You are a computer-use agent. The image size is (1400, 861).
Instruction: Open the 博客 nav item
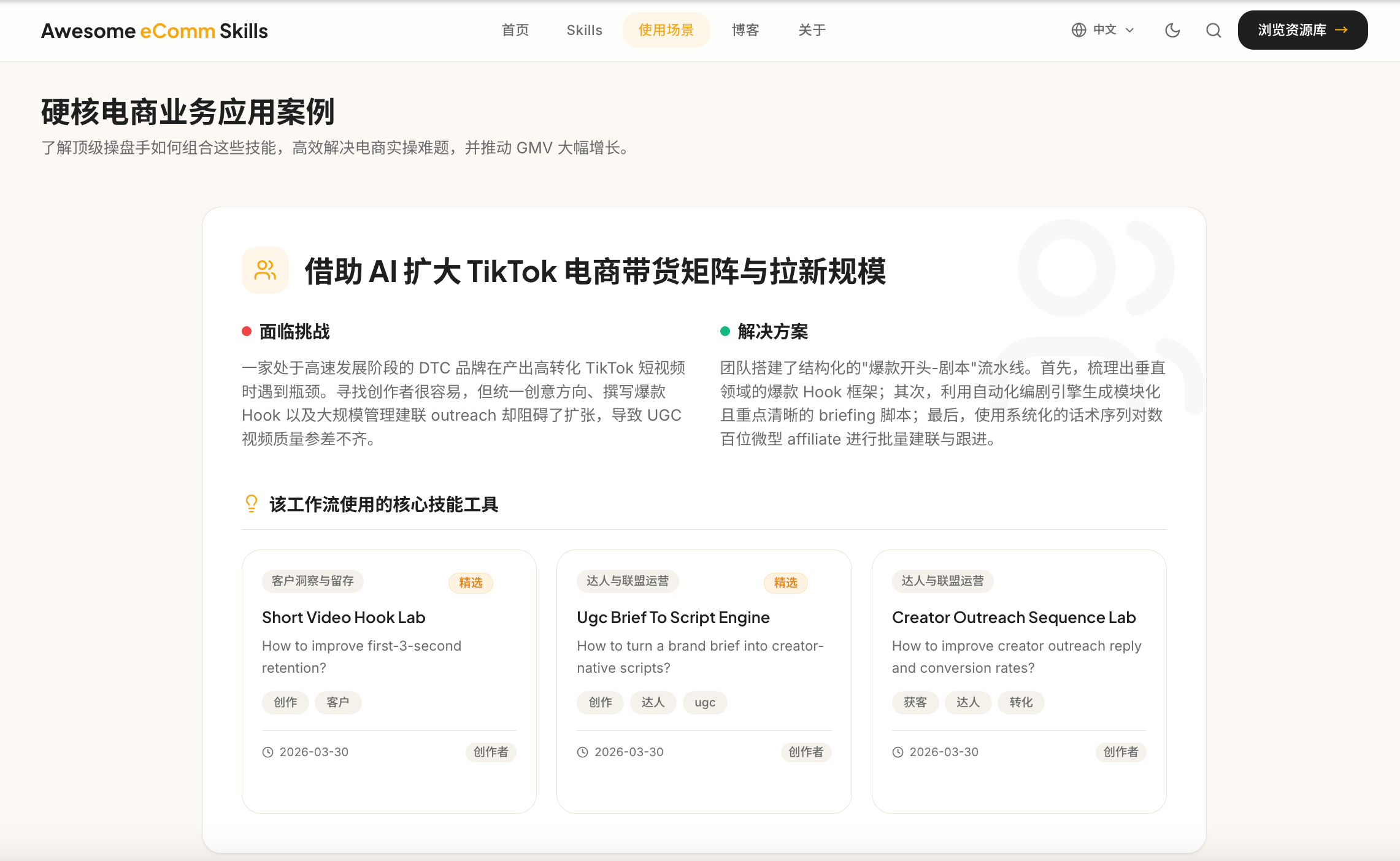click(745, 30)
